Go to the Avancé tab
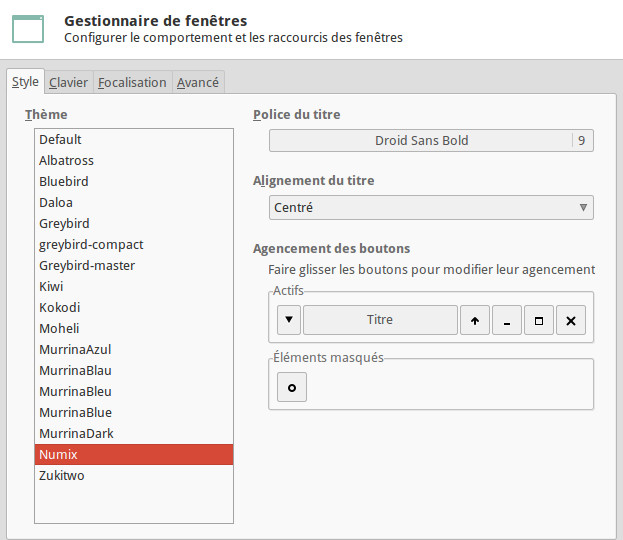Image resolution: width=623 pixels, height=540 pixels. pyautogui.click(x=198, y=82)
